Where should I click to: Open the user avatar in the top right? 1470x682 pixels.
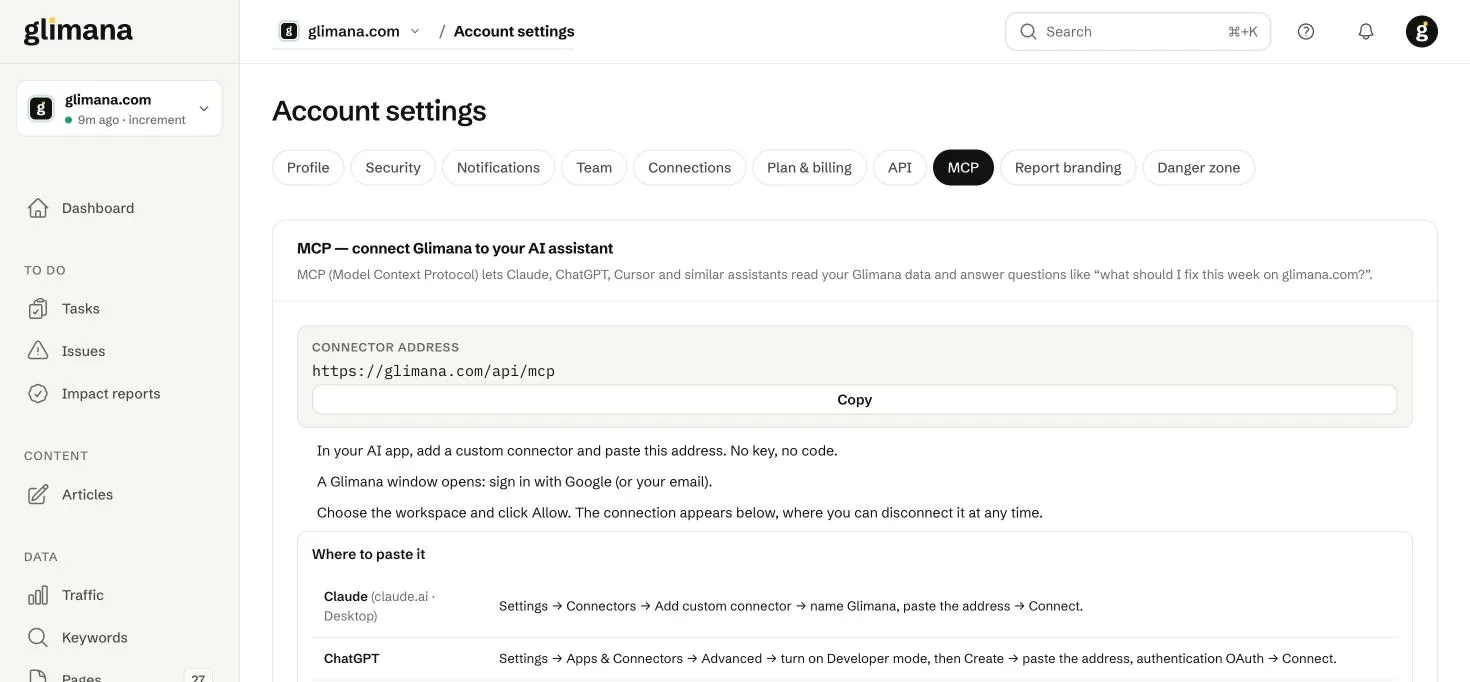click(x=1422, y=31)
